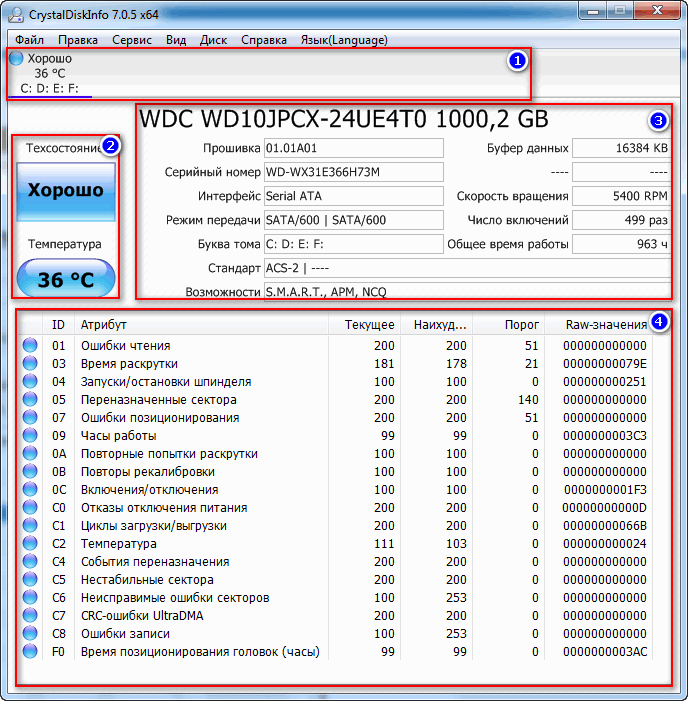Open the Сервис menu
The height and width of the screenshot is (701, 688).
tap(131, 40)
